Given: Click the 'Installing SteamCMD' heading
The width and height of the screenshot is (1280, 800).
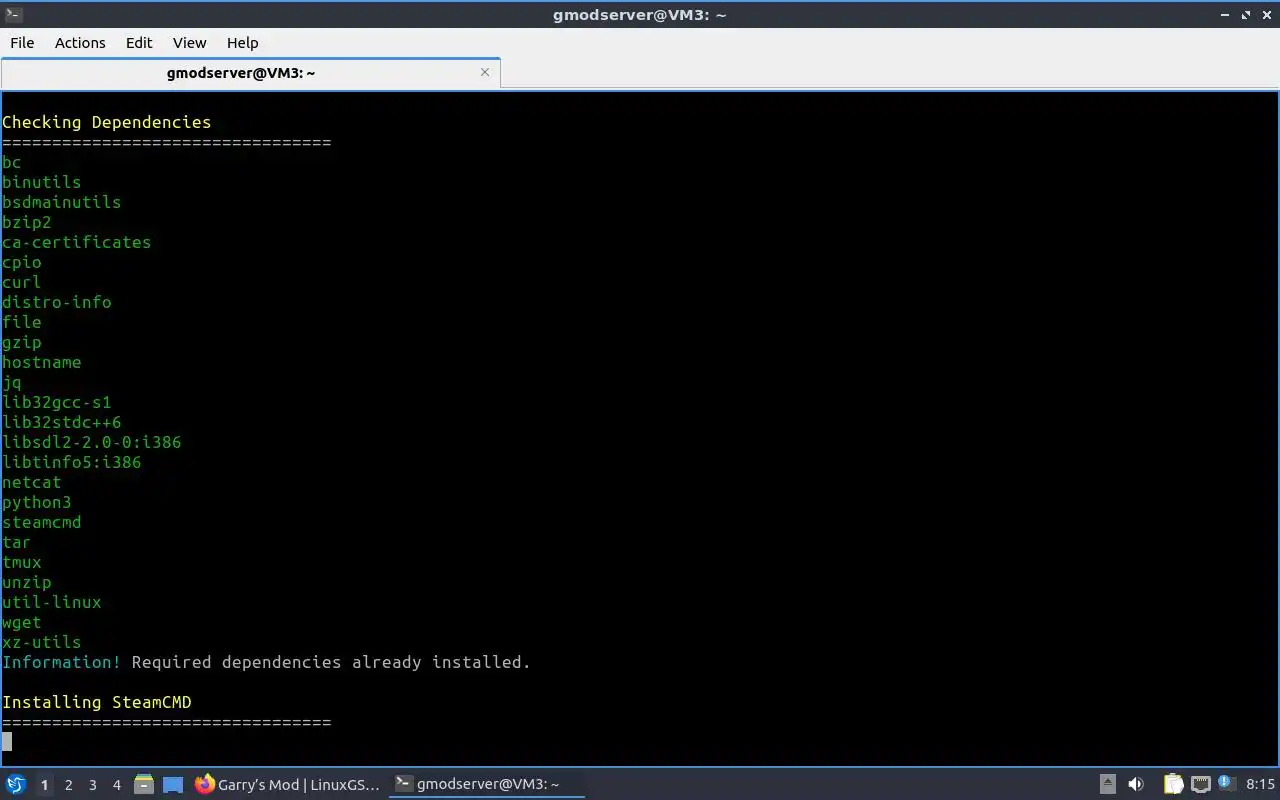Looking at the screenshot, I should tap(96, 702).
